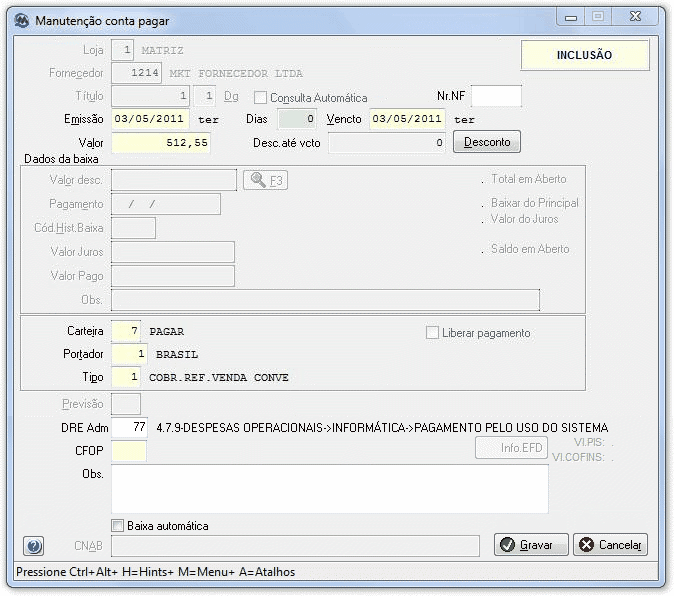The width and height of the screenshot is (674, 596).
Task: Save the record with Gravar button
Action: (x=531, y=545)
